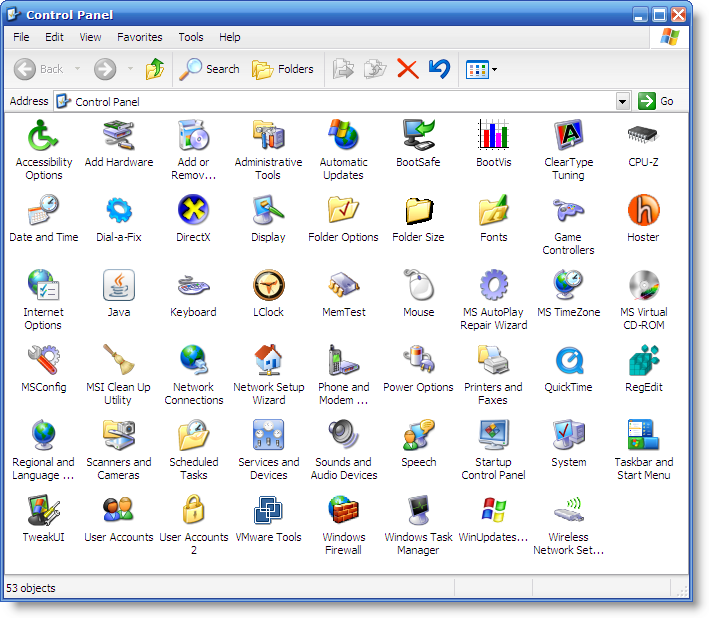This screenshot has height=618, width=709.
Task: Open Automatic Updates icon
Action: tap(343, 135)
